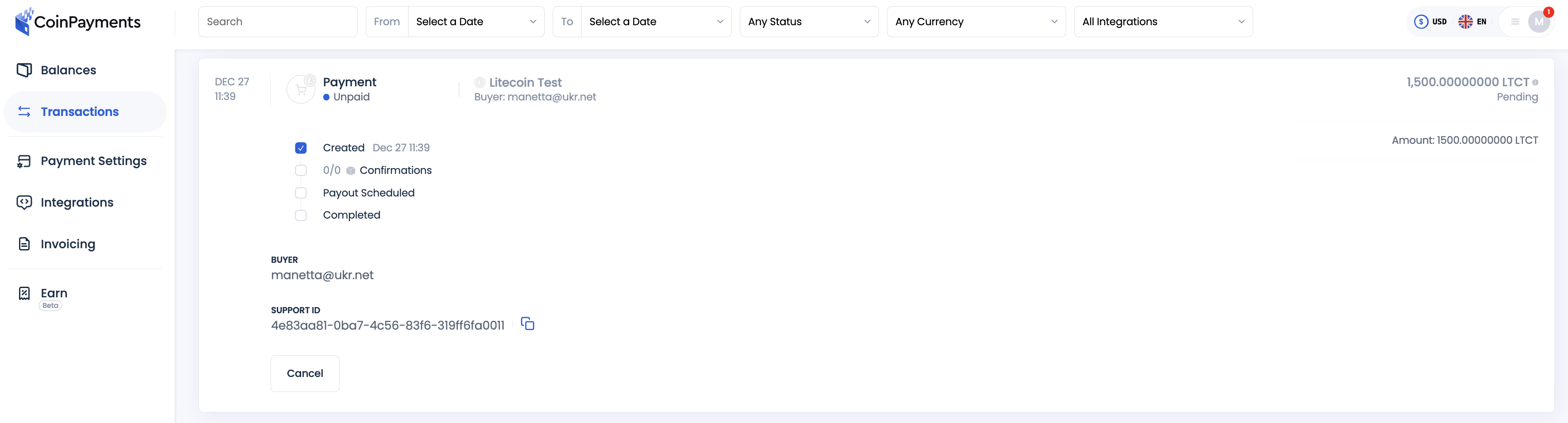This screenshot has height=423, width=1568.
Task: Select the Balances sidebar icon
Action: click(24, 69)
